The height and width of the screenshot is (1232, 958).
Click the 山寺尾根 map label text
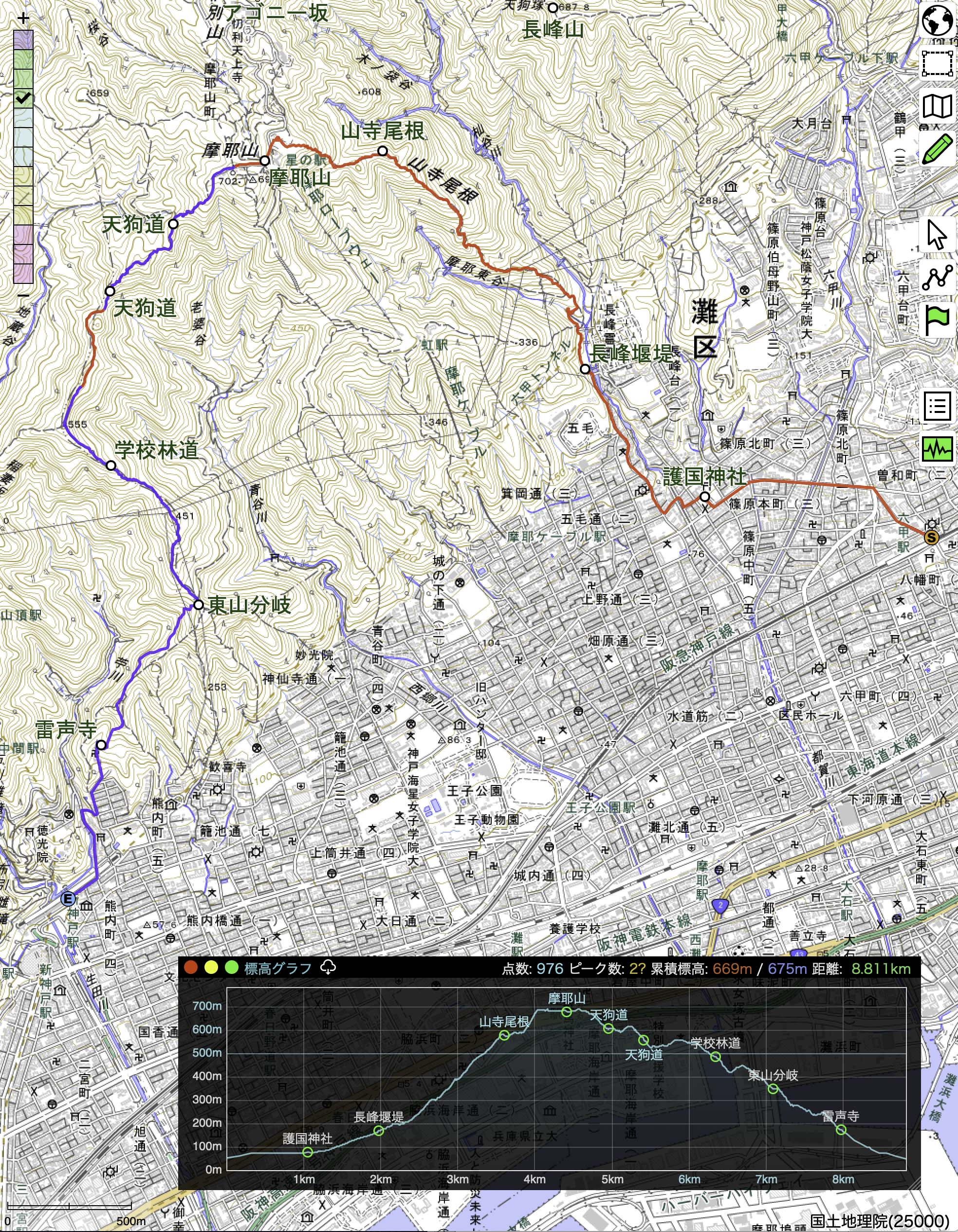point(383,131)
